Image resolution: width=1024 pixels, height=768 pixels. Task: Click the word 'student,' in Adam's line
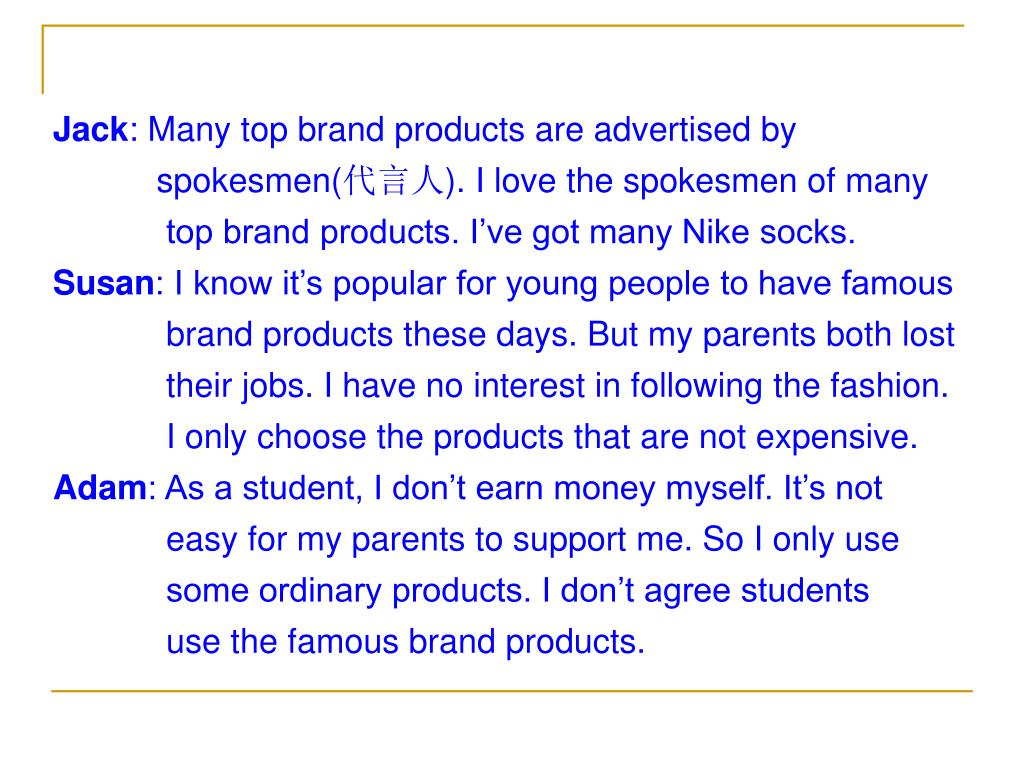tap(302, 488)
